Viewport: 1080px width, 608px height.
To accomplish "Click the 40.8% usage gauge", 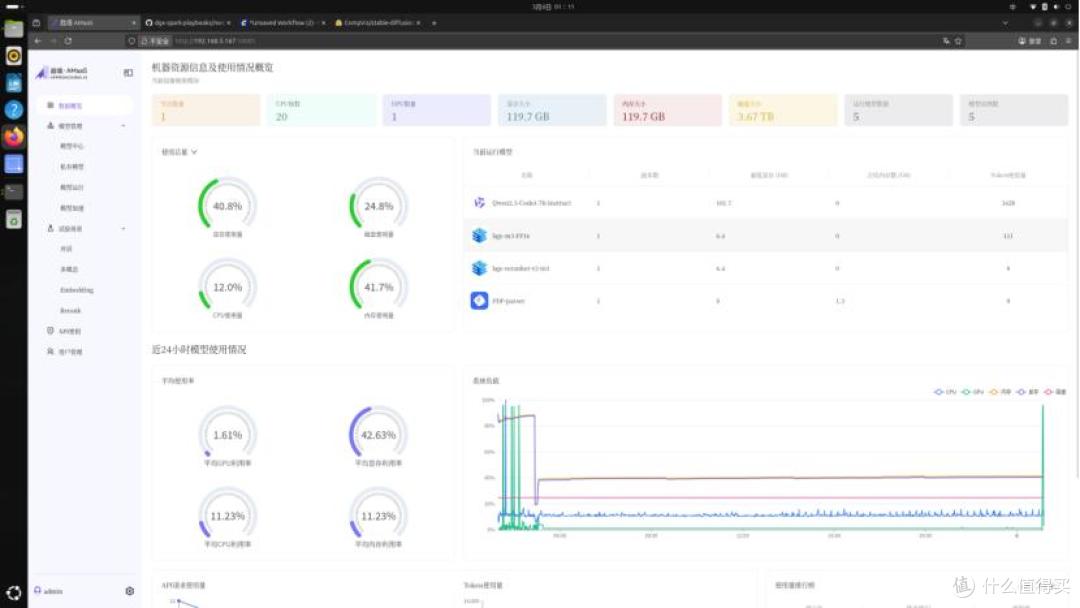I will 227,206.
